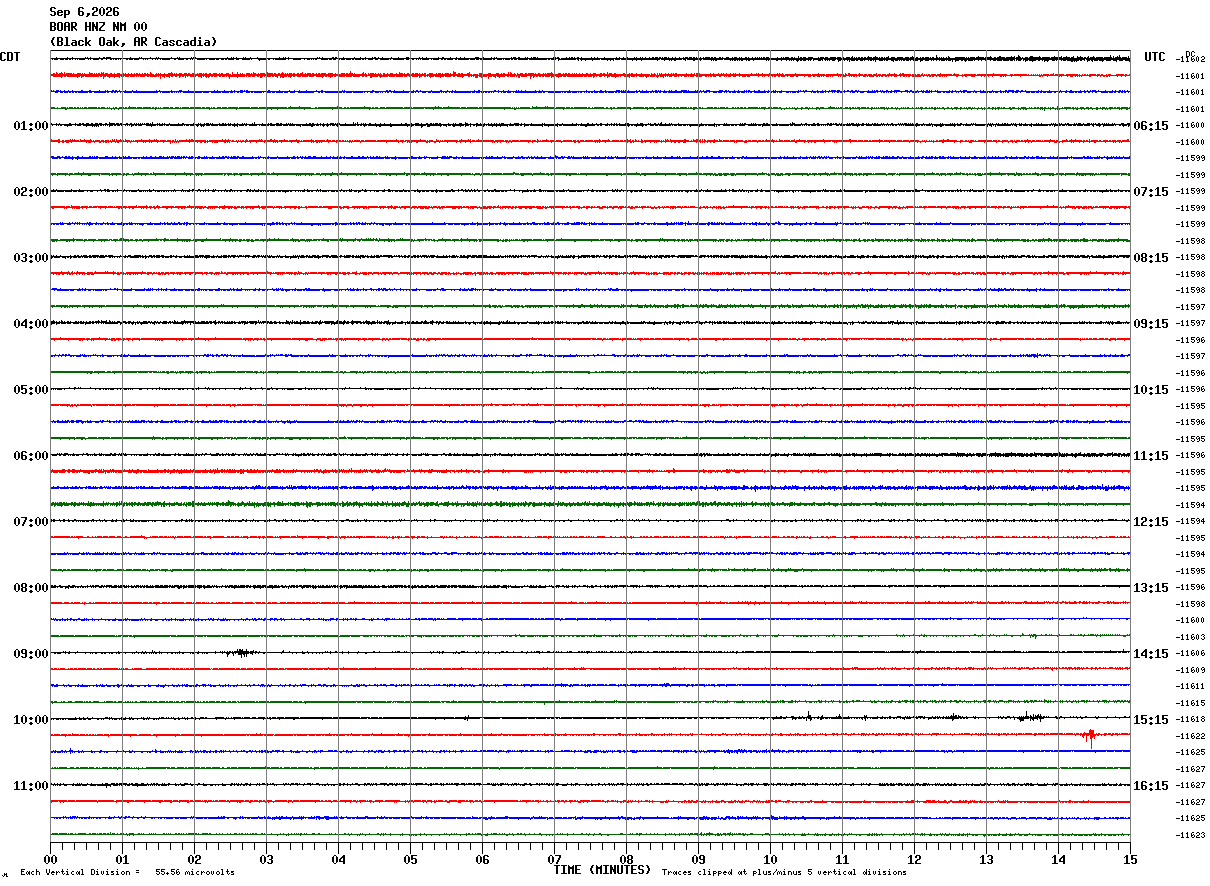Click the Each Vertical Division microvolts note

pos(127,873)
